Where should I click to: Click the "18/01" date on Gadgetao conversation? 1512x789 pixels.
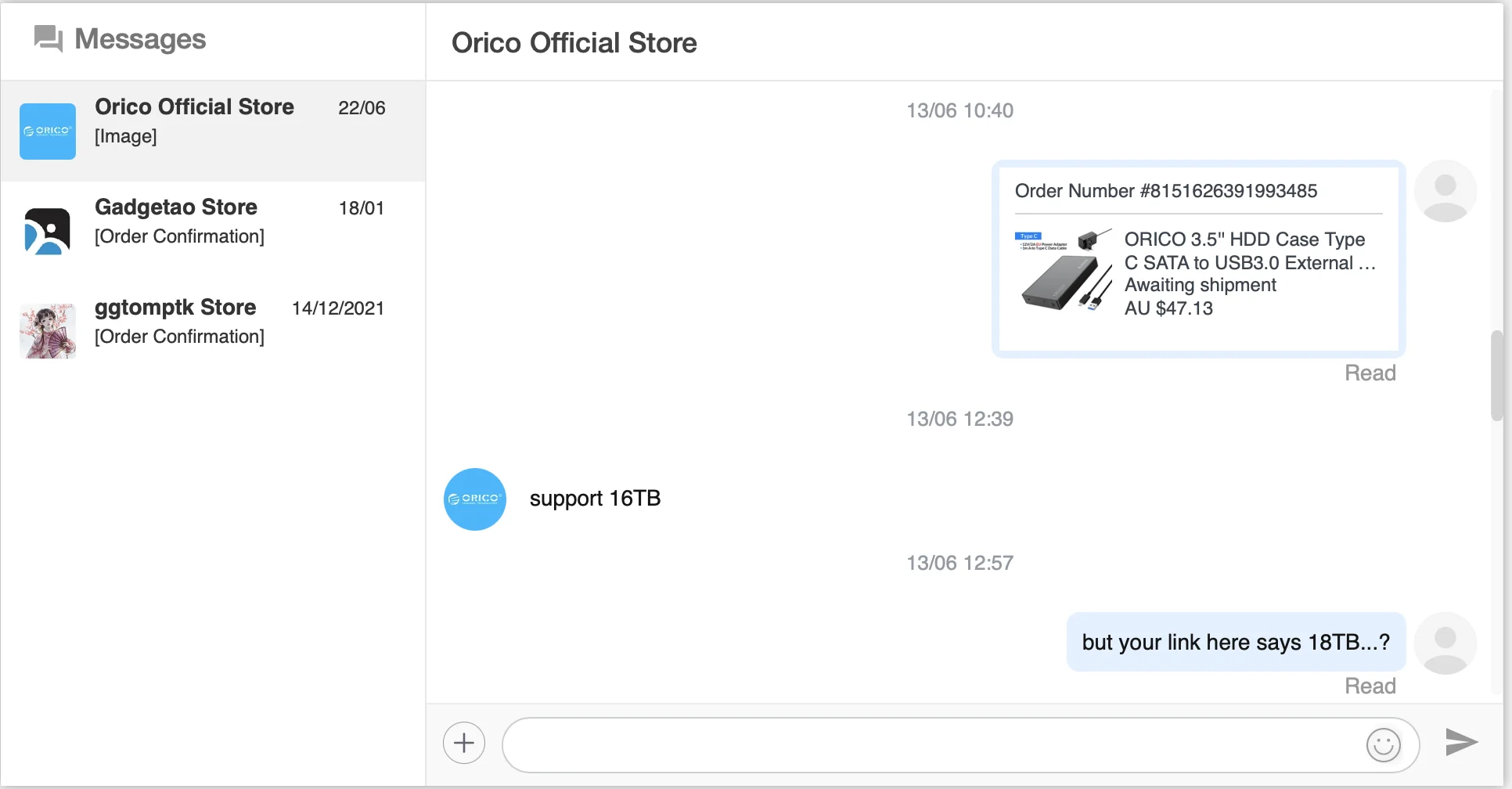362,208
